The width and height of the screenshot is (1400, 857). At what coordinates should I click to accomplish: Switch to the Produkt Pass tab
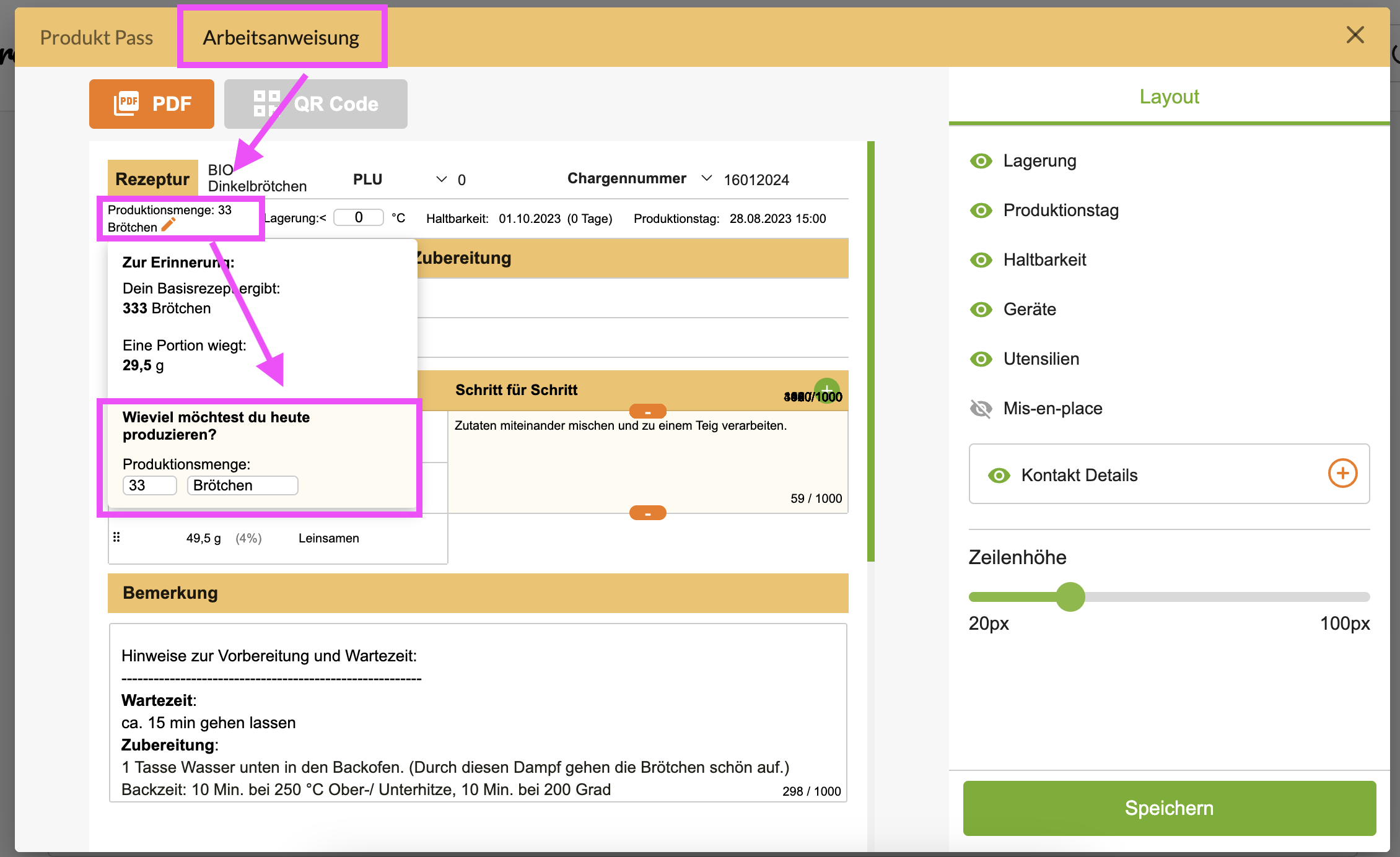[96, 37]
